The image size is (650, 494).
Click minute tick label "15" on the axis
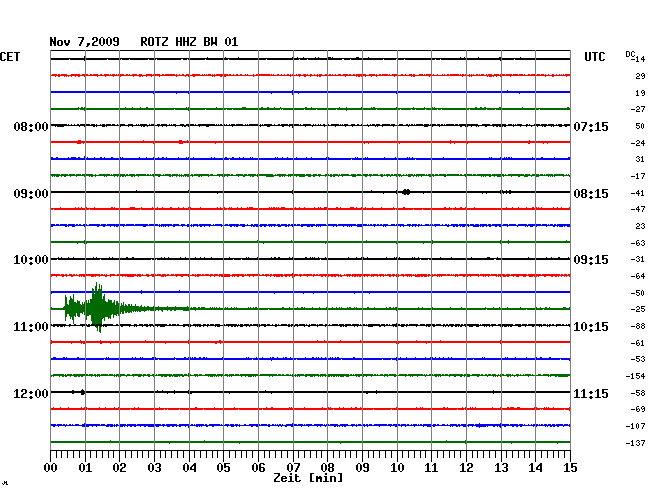570,467
